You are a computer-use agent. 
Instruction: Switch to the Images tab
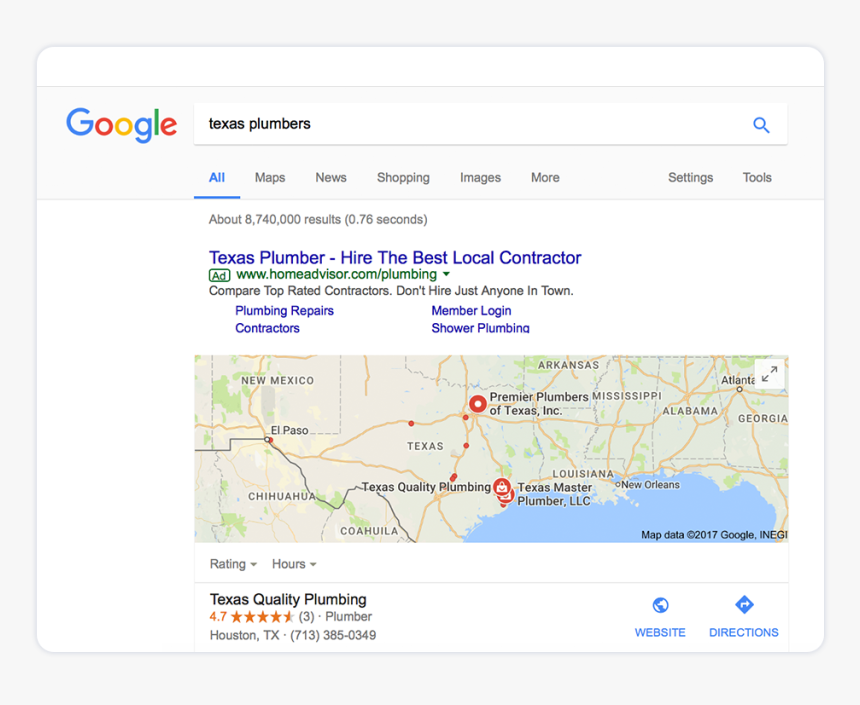click(x=480, y=177)
